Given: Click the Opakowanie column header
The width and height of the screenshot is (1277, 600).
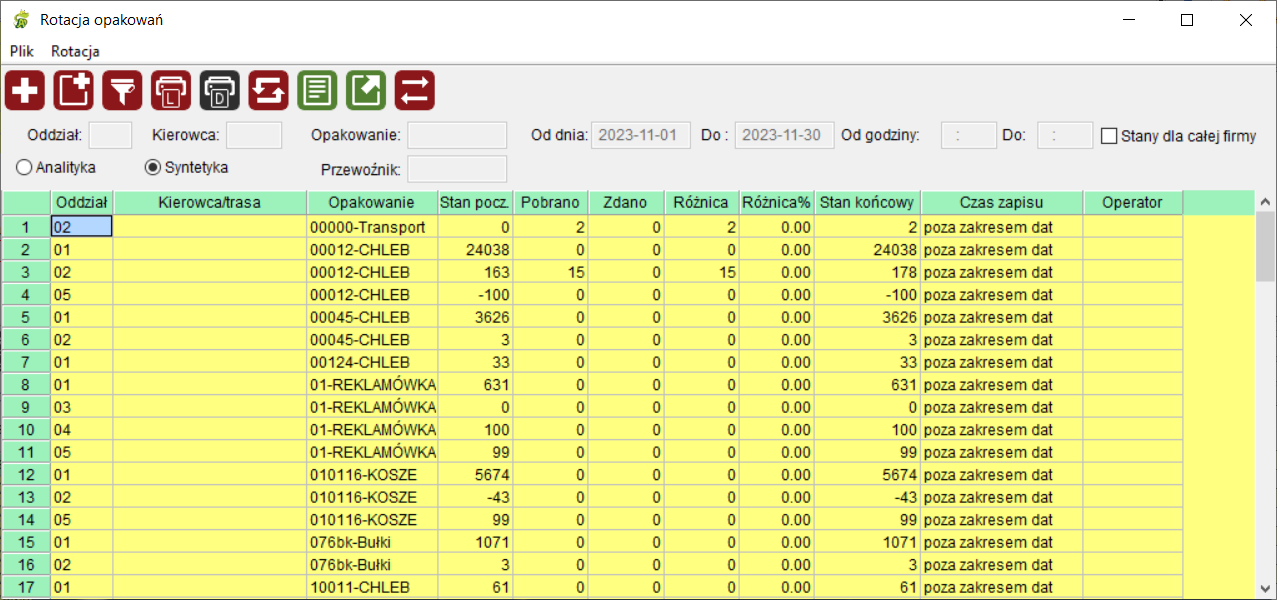Looking at the screenshot, I should (372, 203).
